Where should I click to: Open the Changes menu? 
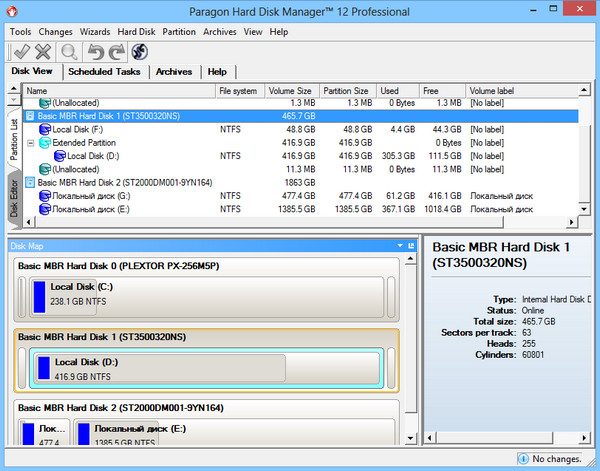[55, 32]
